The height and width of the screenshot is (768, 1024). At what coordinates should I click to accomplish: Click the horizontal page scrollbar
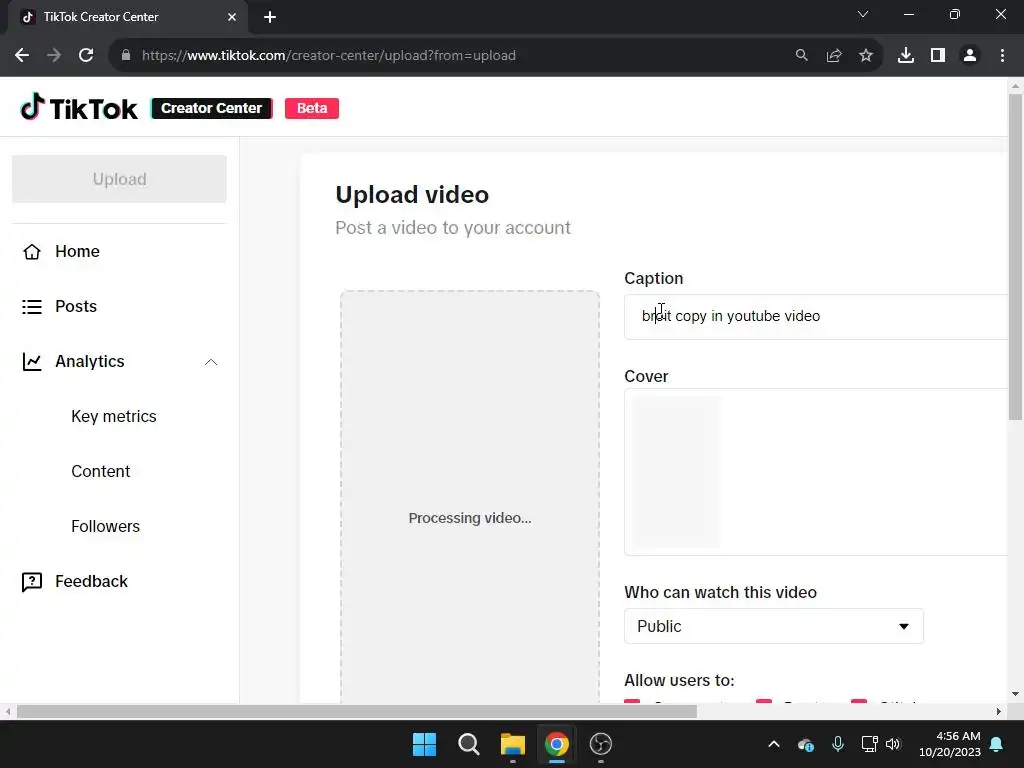(x=357, y=711)
